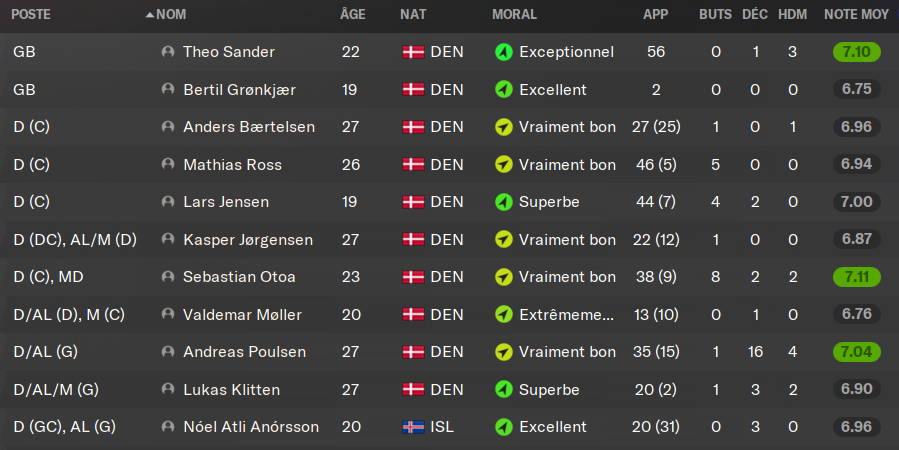Screen dimensions: 899x450
Task: Sort table by NOTE MOY header
Action: tap(856, 15)
